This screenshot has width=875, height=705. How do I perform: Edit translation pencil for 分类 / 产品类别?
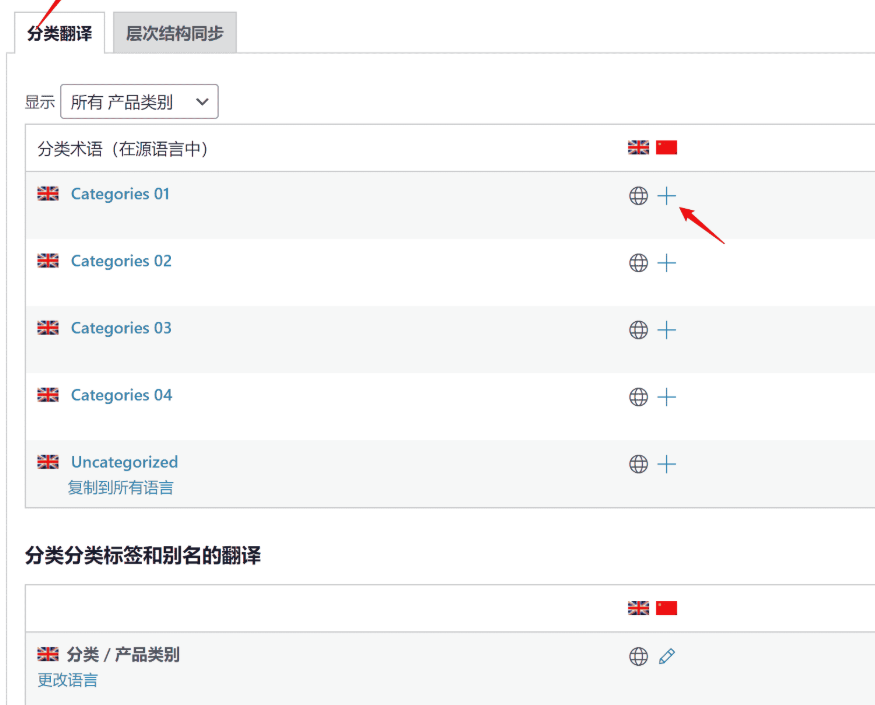(666, 656)
